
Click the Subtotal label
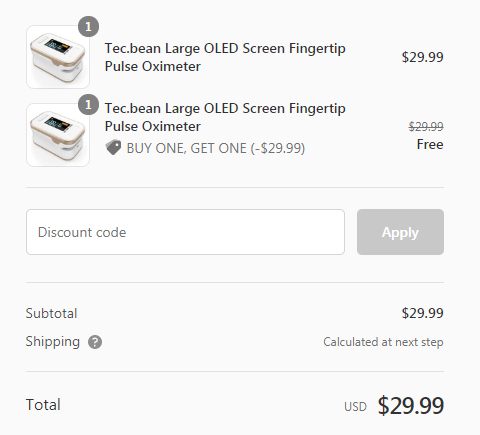51,313
